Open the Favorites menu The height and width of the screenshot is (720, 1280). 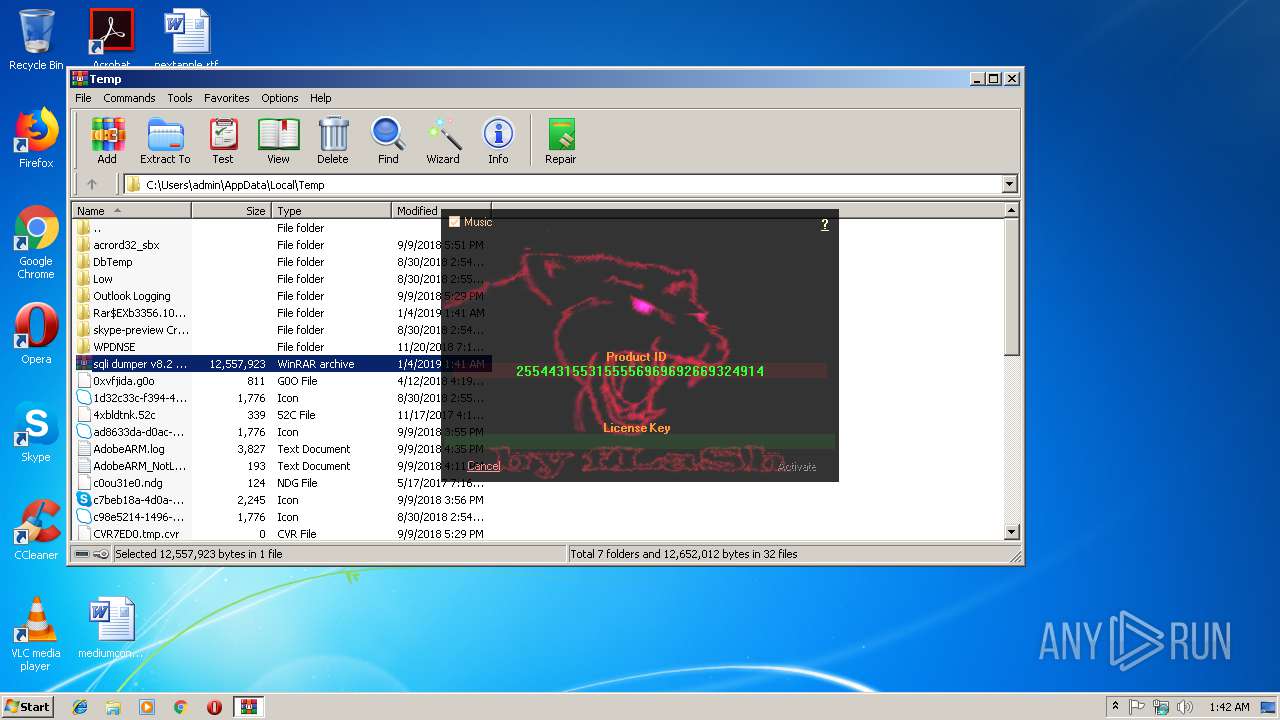(227, 98)
